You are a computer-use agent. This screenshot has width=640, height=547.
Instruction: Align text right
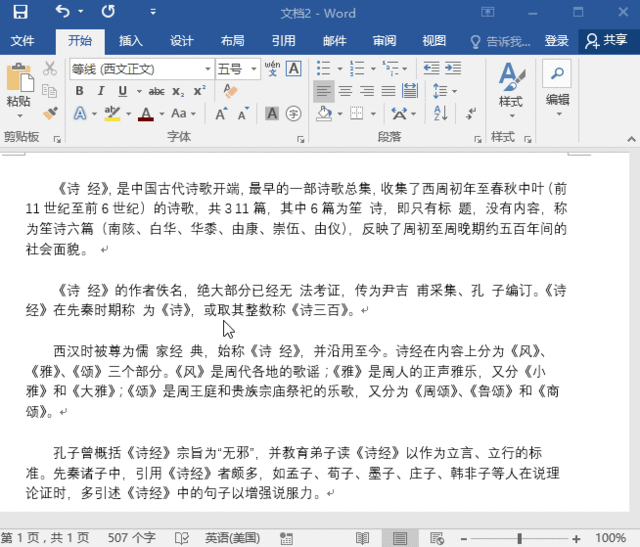point(367,91)
